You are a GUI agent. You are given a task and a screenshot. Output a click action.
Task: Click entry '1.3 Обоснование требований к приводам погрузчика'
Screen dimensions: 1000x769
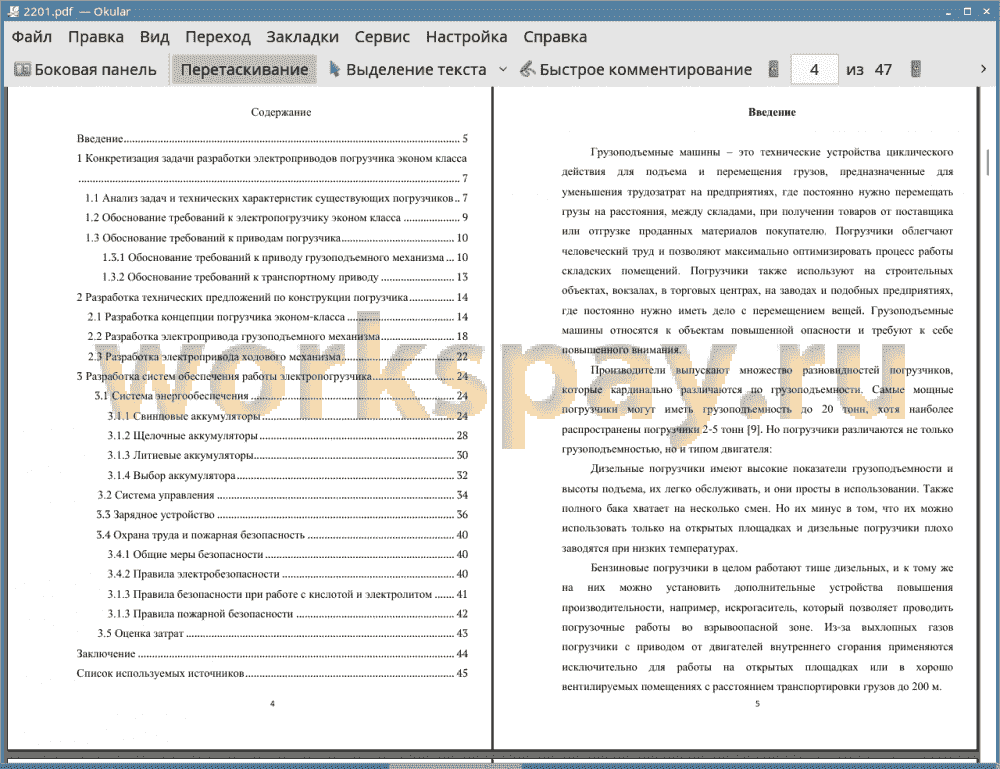[x=277, y=238]
